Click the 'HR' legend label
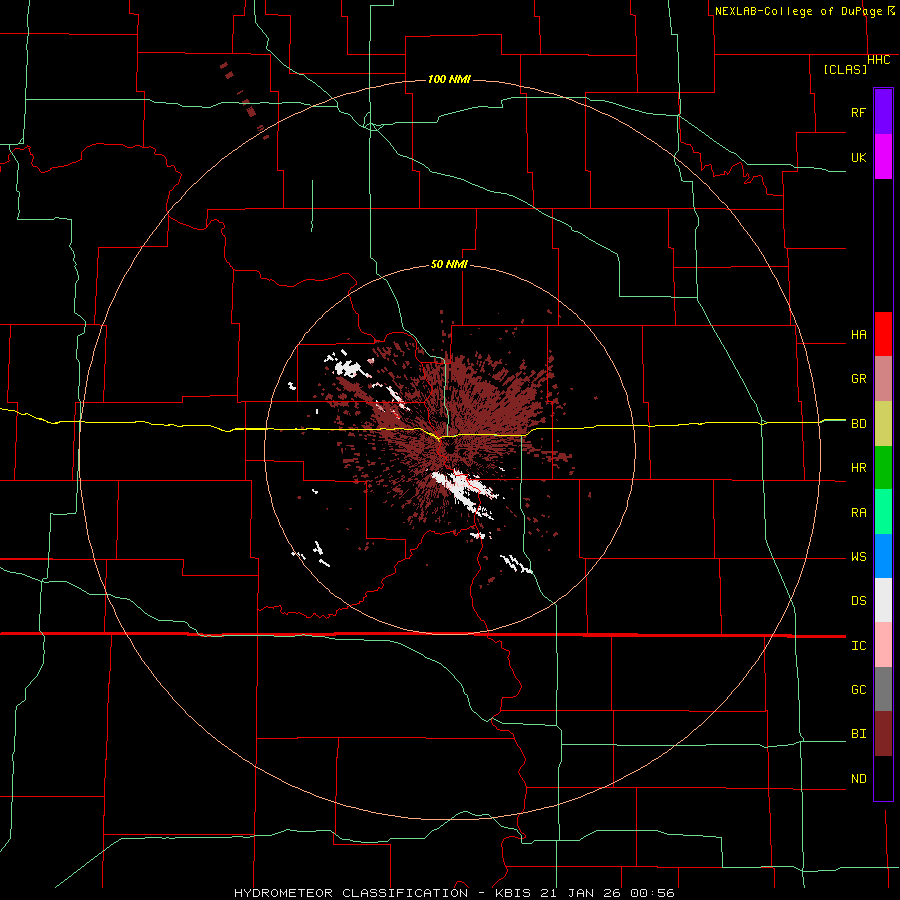The height and width of the screenshot is (900, 900). (x=858, y=468)
